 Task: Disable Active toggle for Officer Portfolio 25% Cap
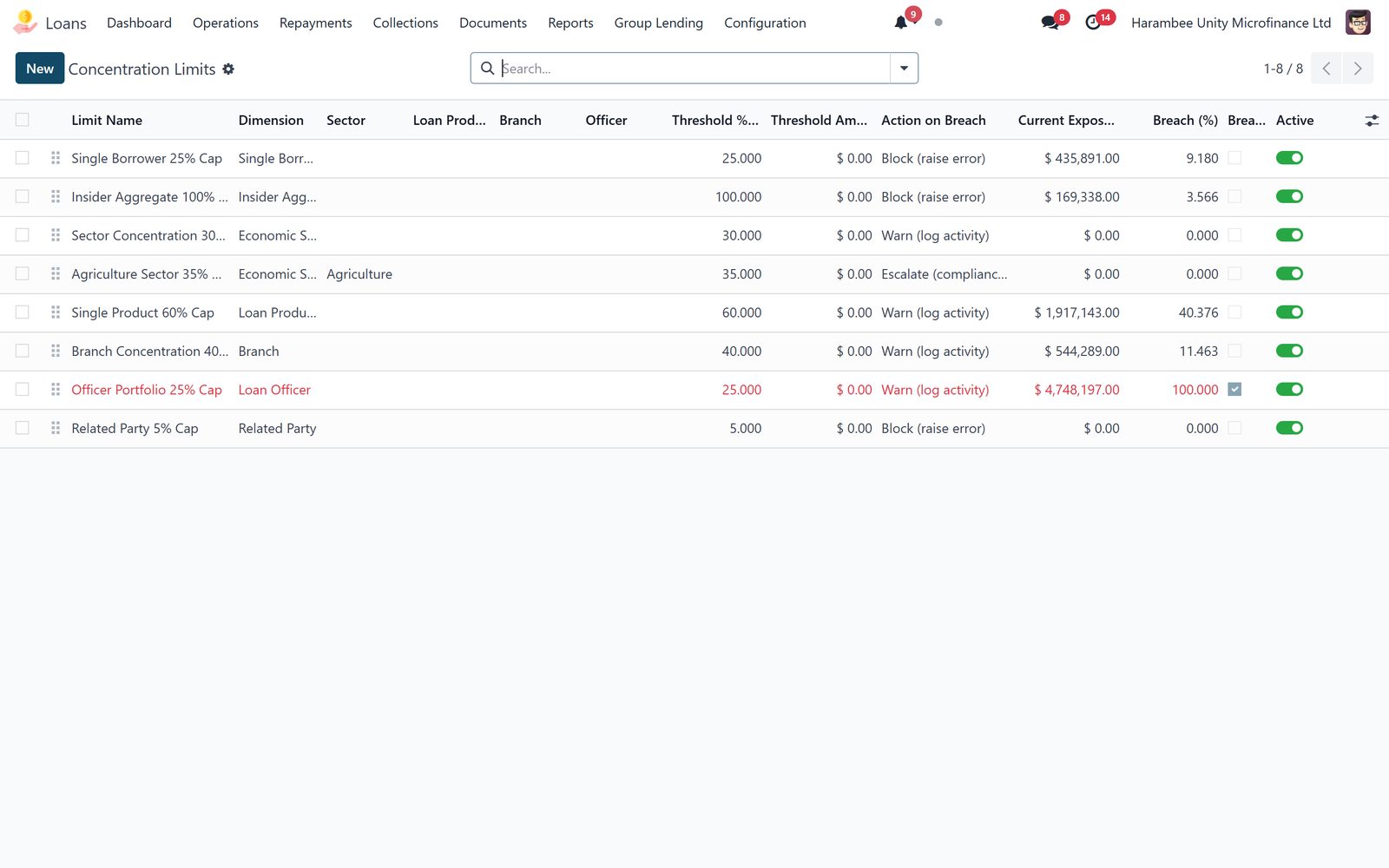[x=1289, y=390]
